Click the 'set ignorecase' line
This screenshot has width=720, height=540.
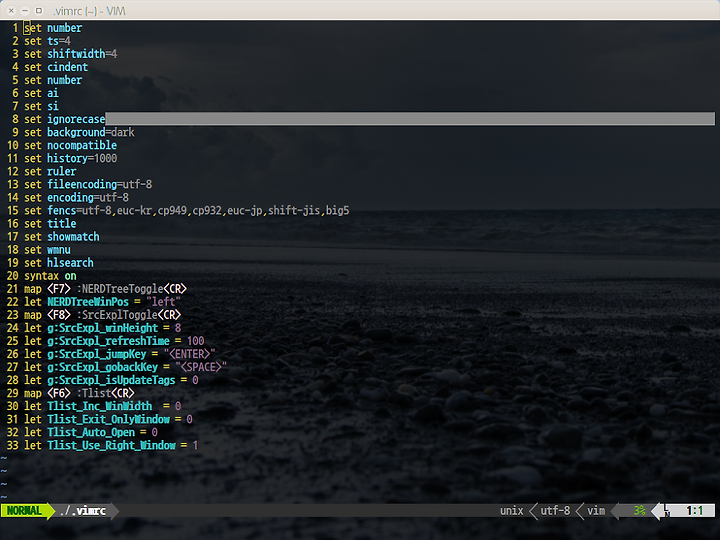(x=65, y=119)
